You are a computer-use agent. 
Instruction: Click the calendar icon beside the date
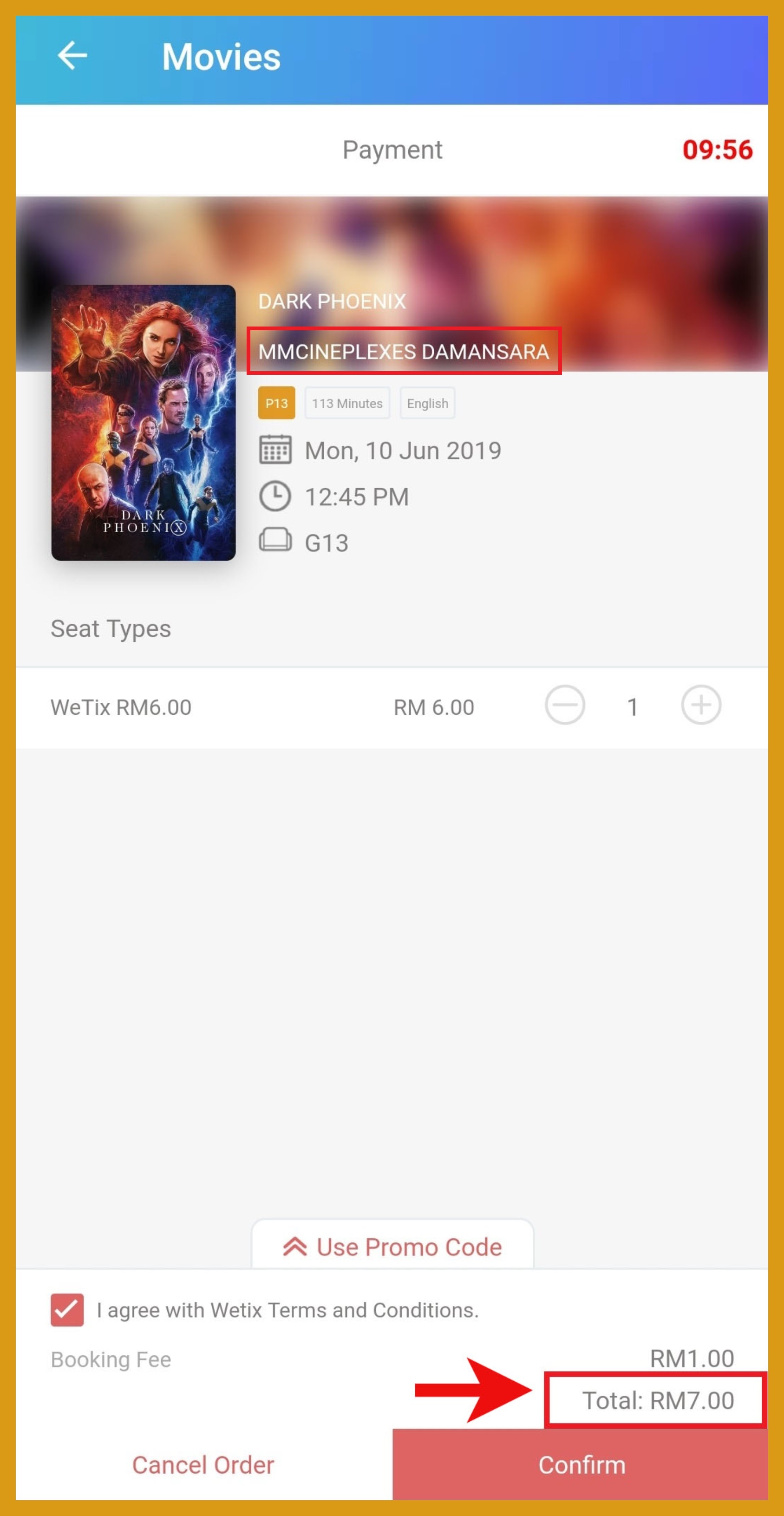[x=275, y=450]
